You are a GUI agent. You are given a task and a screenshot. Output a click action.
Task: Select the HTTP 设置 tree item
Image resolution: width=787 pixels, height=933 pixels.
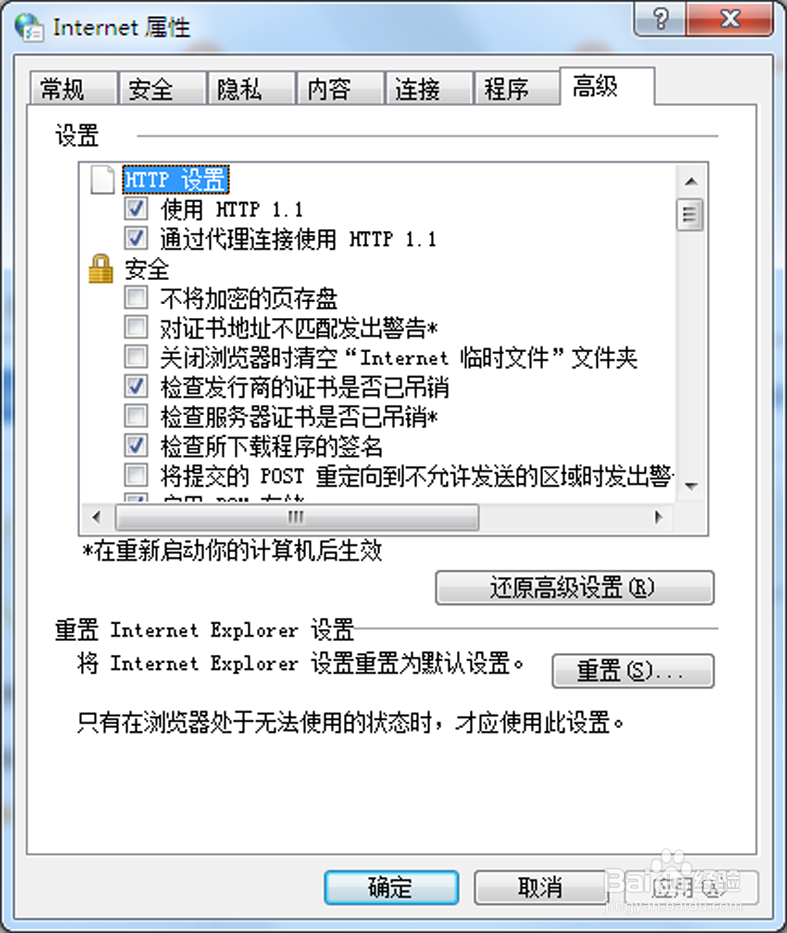[x=175, y=180]
